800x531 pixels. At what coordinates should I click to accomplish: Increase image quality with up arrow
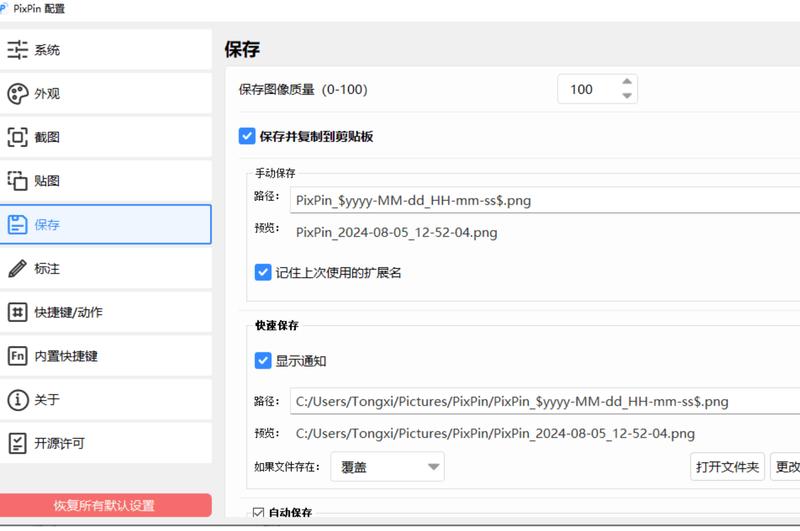[x=627, y=82]
